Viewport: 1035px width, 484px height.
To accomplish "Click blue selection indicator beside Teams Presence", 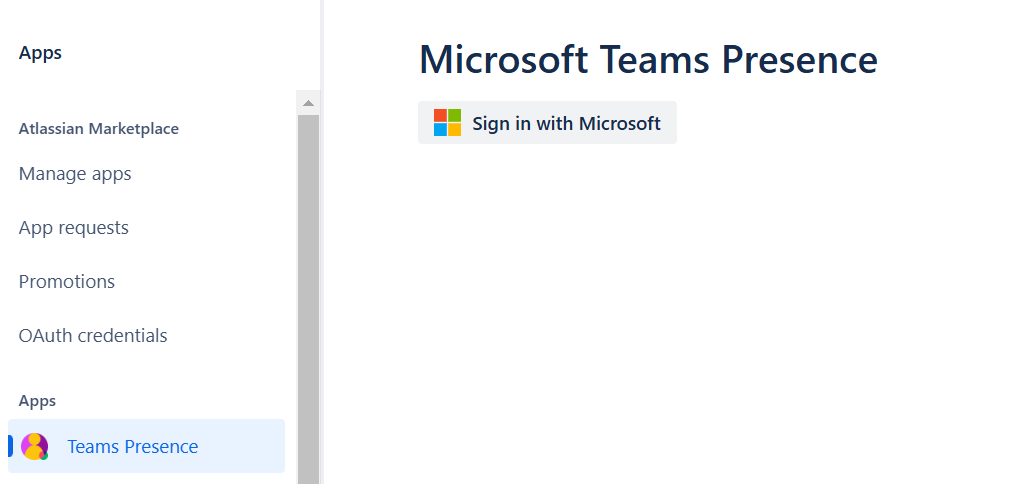I will coord(10,446).
